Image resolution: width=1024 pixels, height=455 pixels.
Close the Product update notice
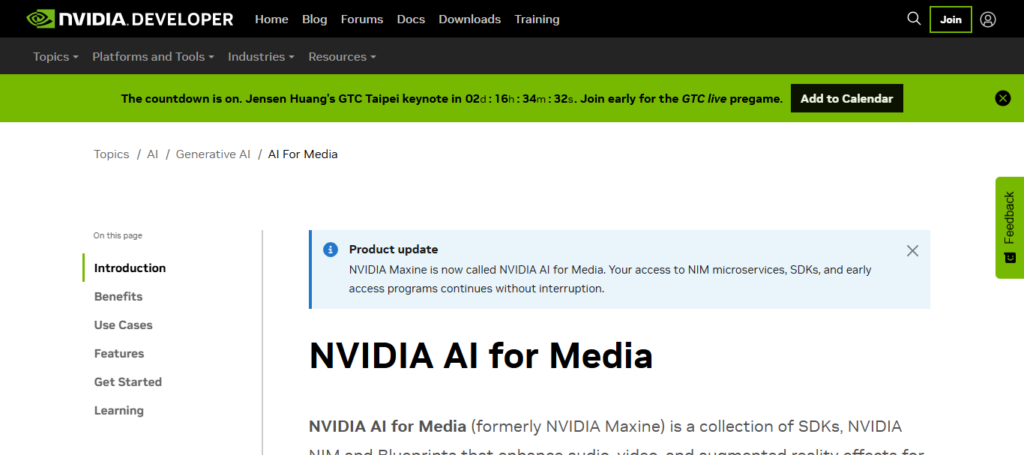pyautogui.click(x=912, y=251)
